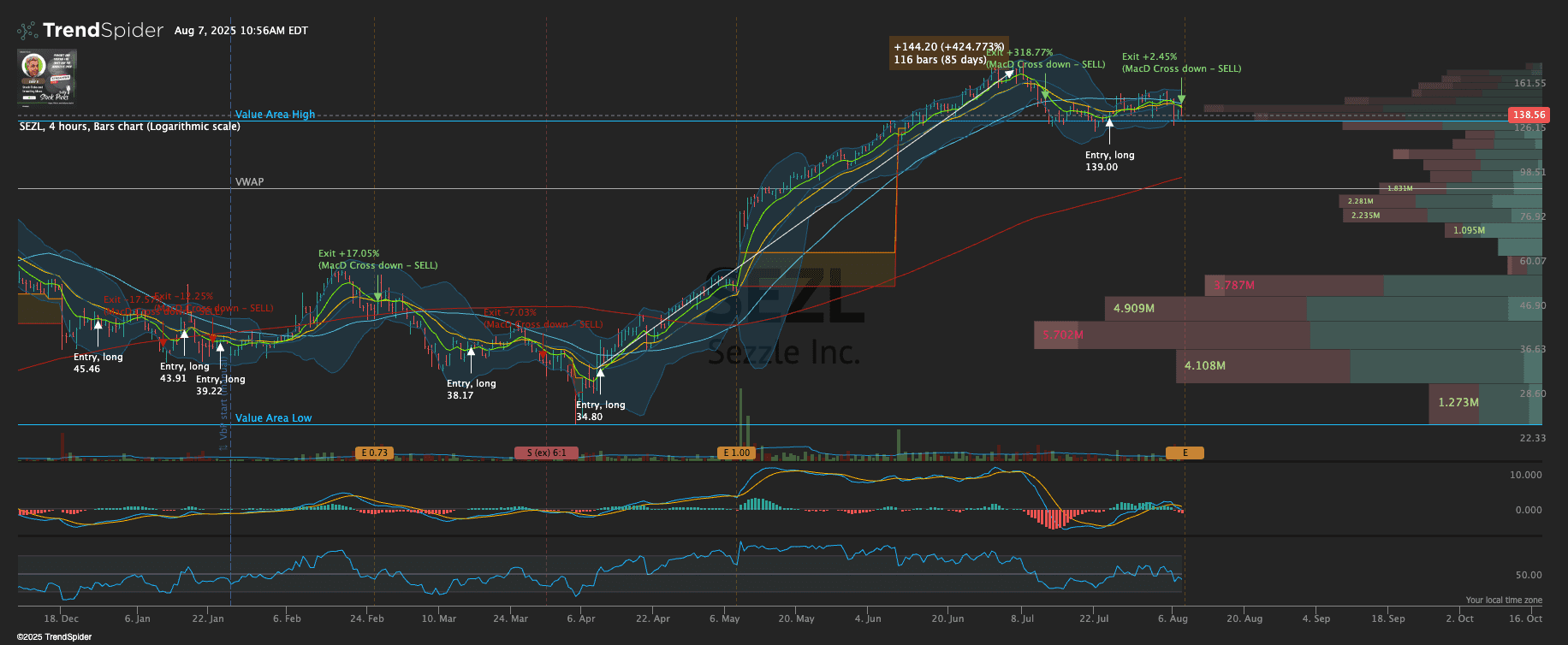1568x645 pixels.
Task: Select the 1.273M volume profile bar
Action: click(x=1486, y=403)
